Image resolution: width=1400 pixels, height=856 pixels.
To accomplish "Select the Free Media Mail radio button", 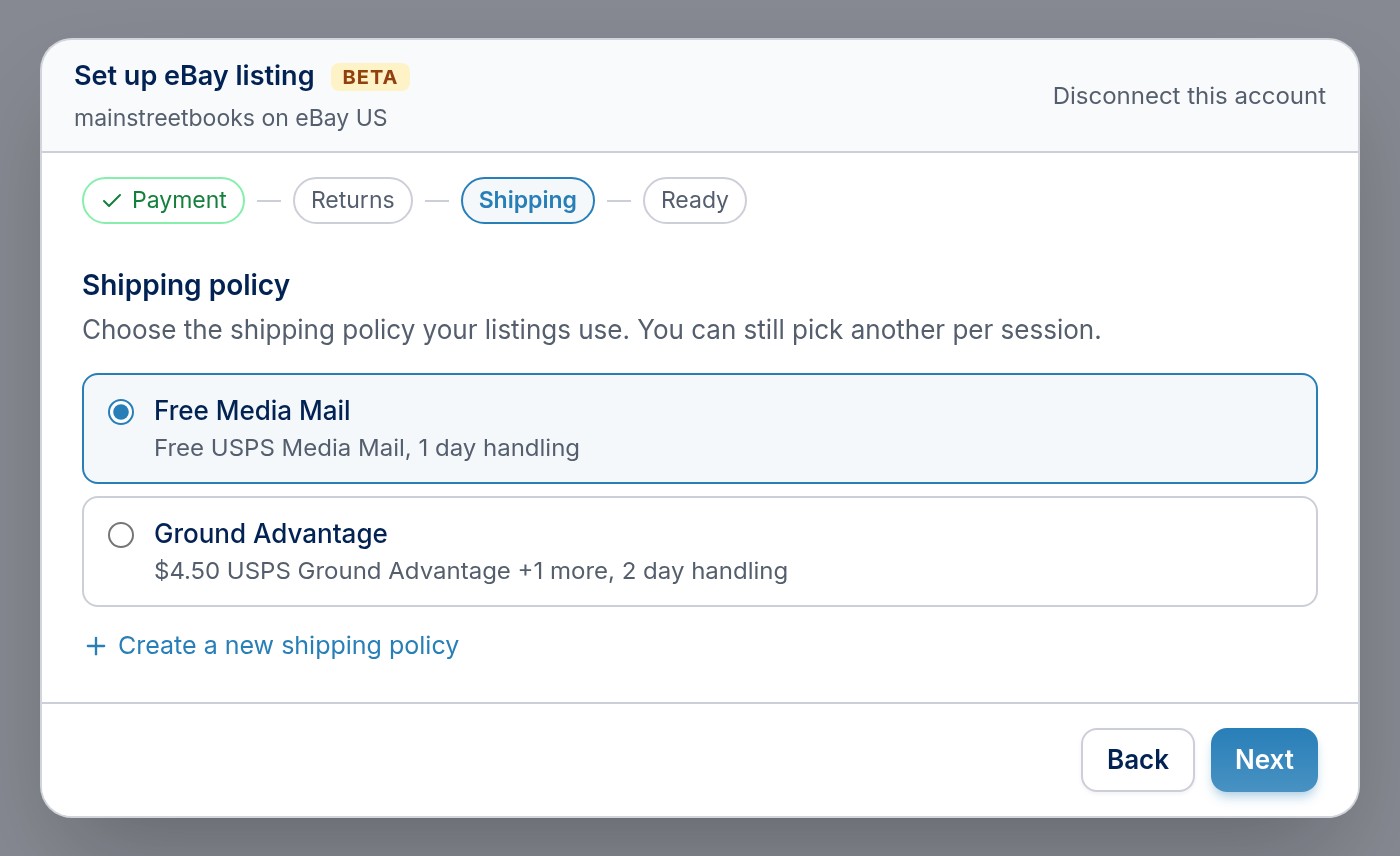I will (121, 412).
